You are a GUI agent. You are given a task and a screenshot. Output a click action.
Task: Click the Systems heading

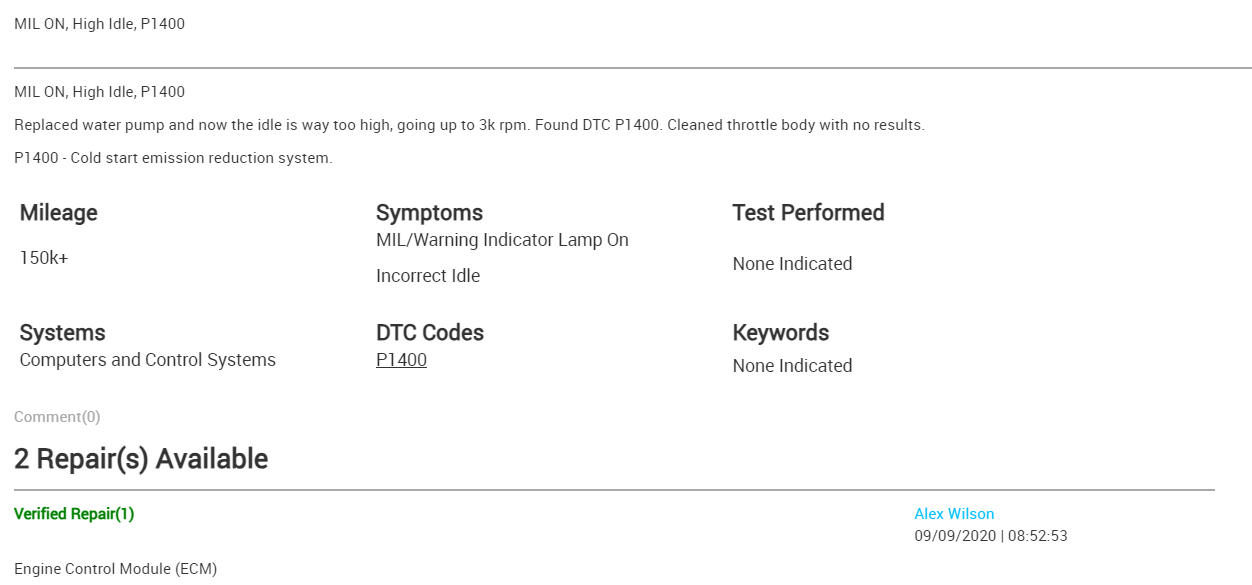pyautogui.click(x=62, y=333)
